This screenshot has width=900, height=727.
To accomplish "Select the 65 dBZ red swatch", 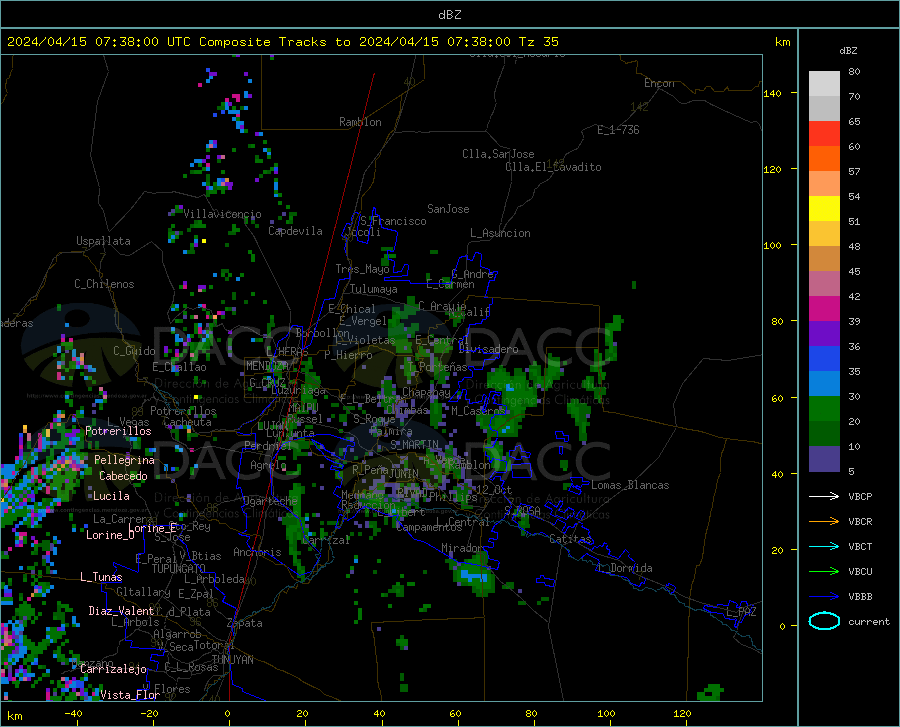I will [x=824, y=134].
